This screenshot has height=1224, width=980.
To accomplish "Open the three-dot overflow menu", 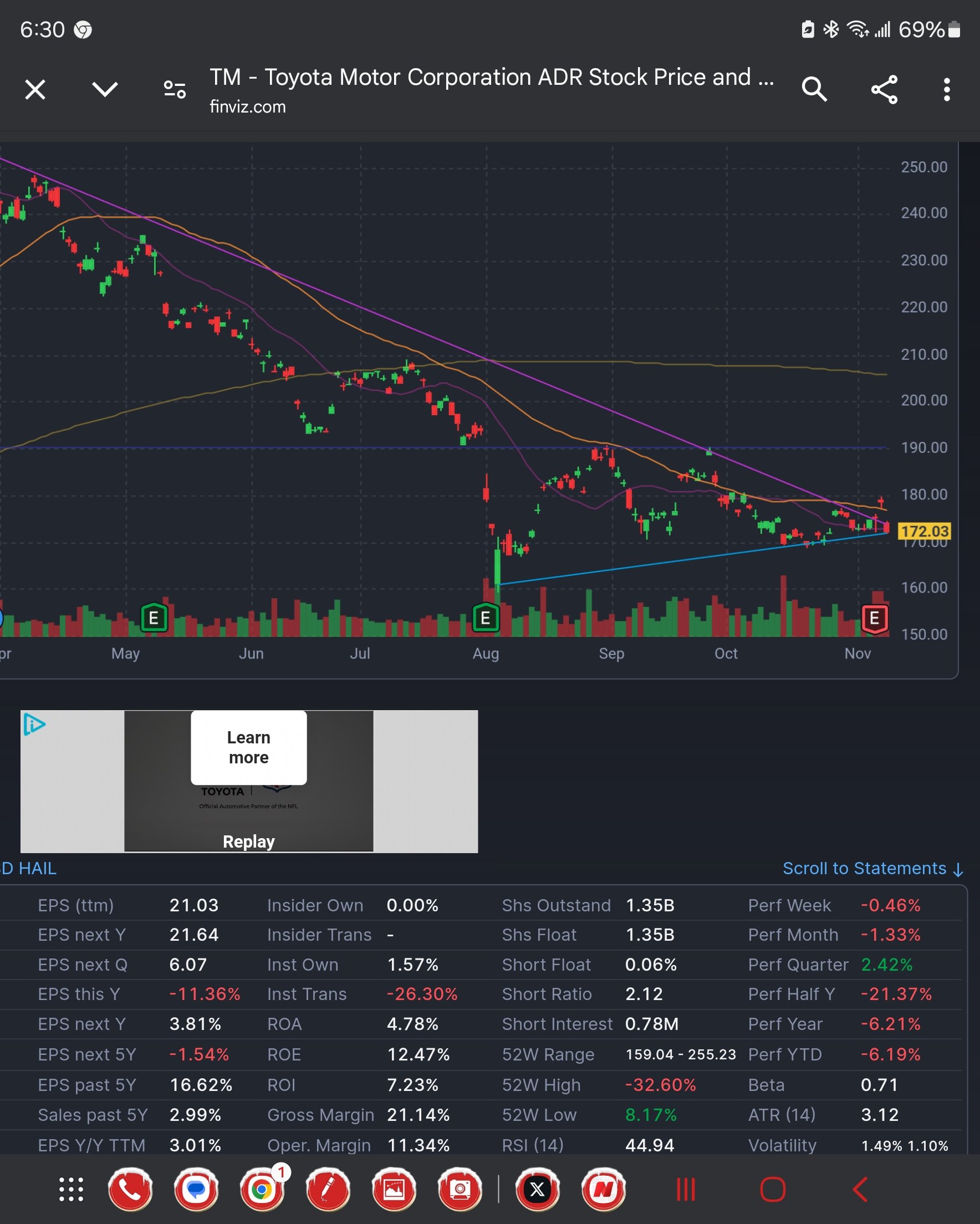I will coord(947,89).
